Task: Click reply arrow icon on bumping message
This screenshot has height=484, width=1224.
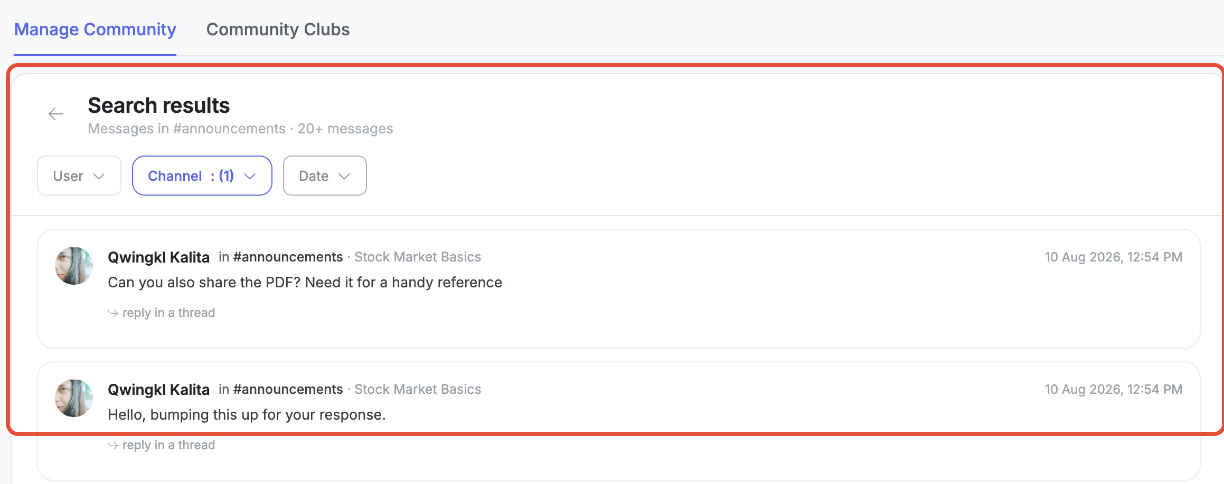Action: (113, 445)
